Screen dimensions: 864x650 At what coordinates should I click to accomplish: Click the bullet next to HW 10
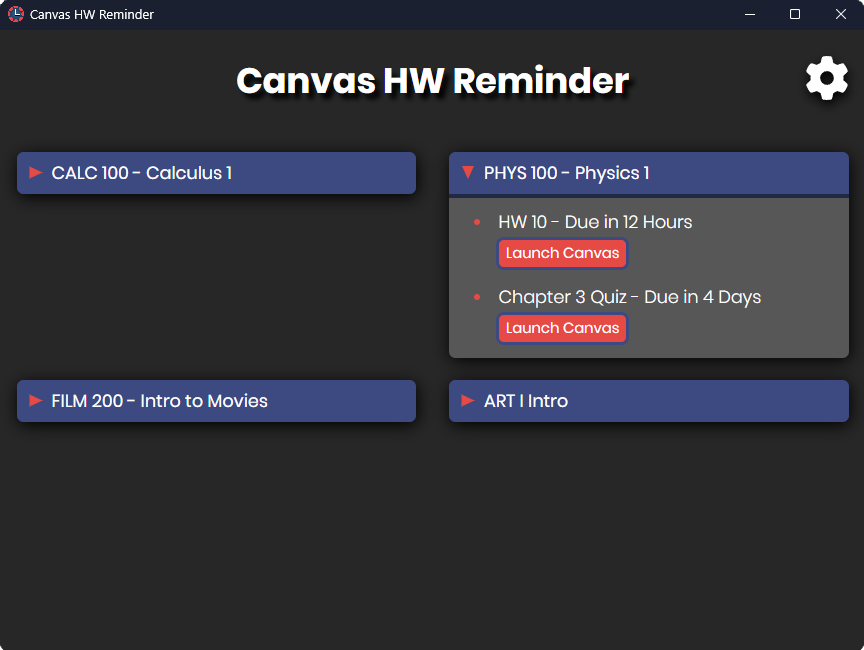(477, 222)
